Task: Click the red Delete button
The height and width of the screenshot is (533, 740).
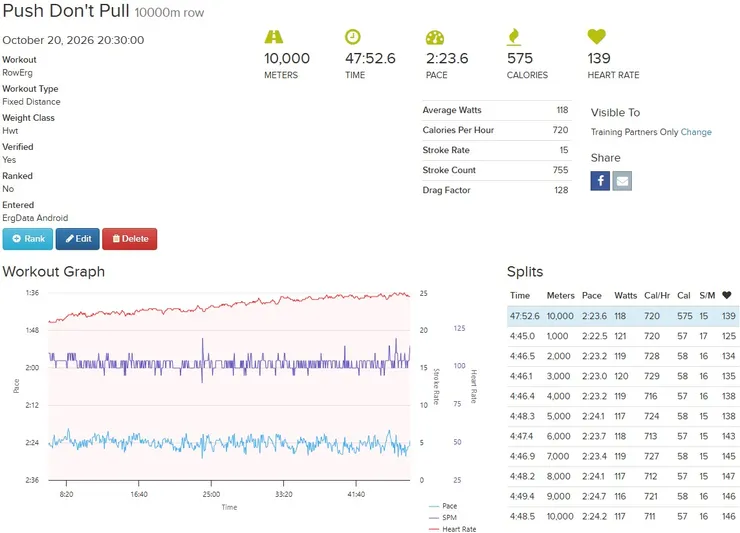Action: 130,239
